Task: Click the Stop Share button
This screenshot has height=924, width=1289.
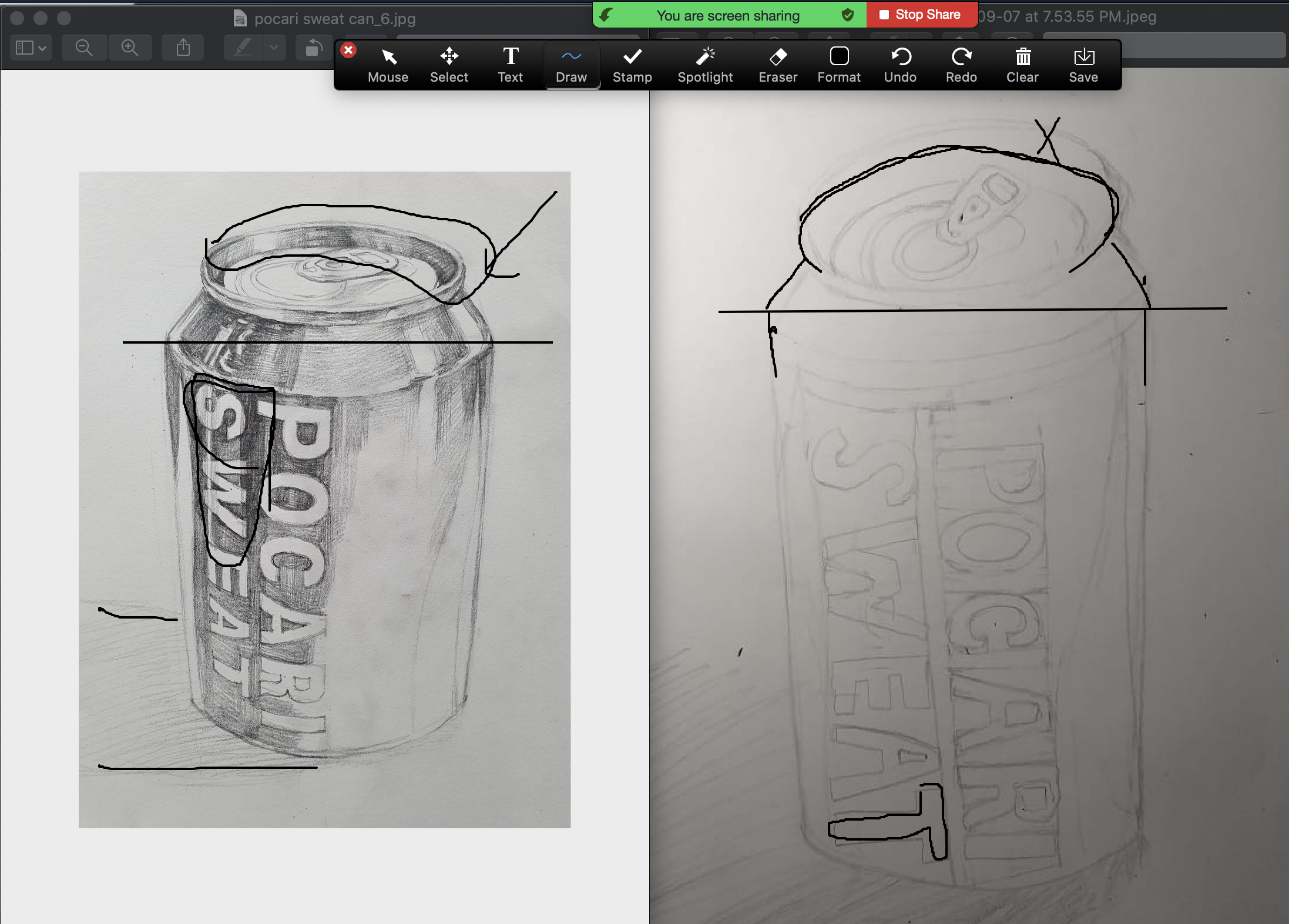Action: [921, 15]
